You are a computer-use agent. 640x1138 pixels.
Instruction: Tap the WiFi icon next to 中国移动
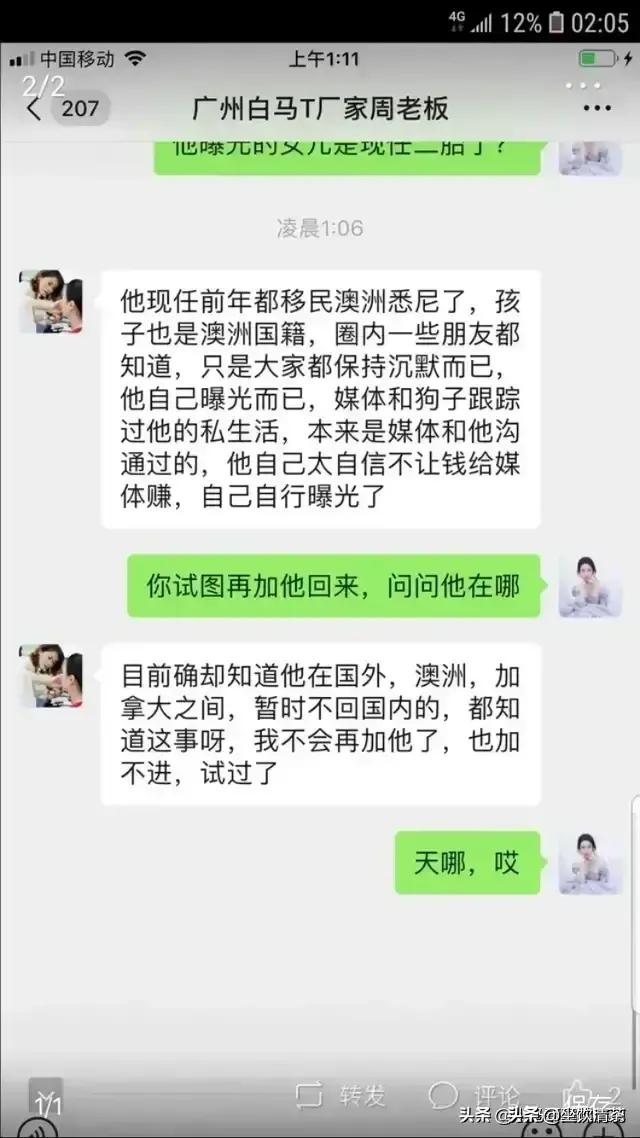pyautogui.click(x=134, y=59)
